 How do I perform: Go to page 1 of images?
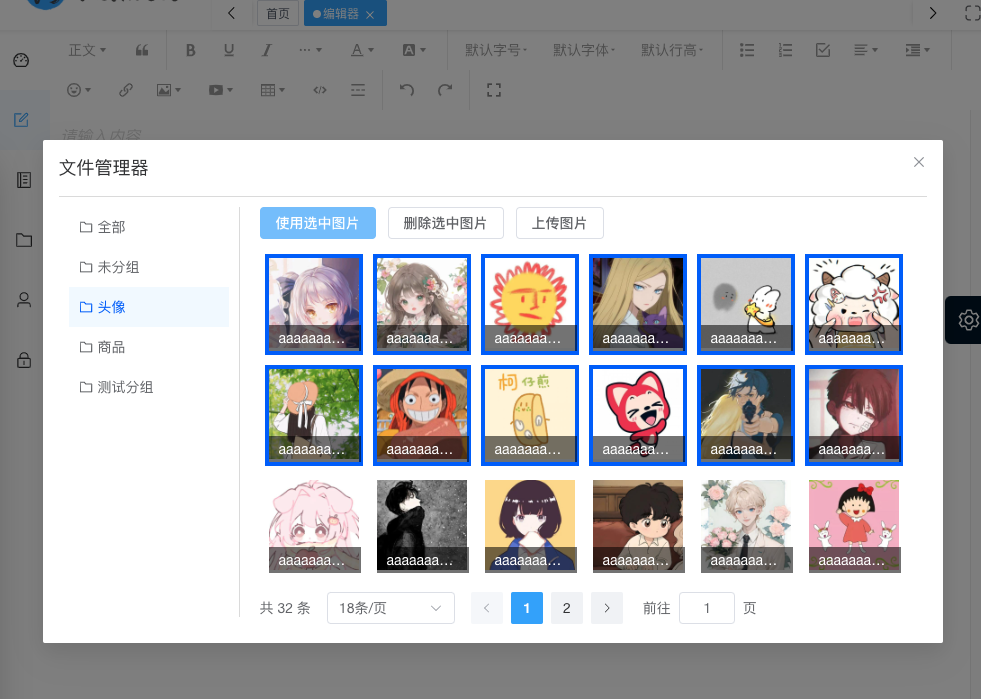point(527,608)
